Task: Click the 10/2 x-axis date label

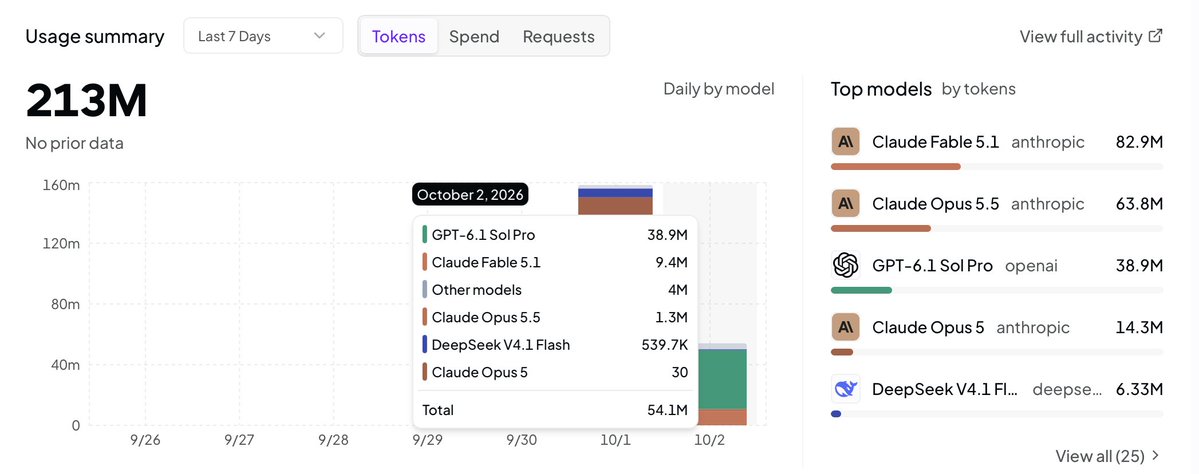Action: 709,440
